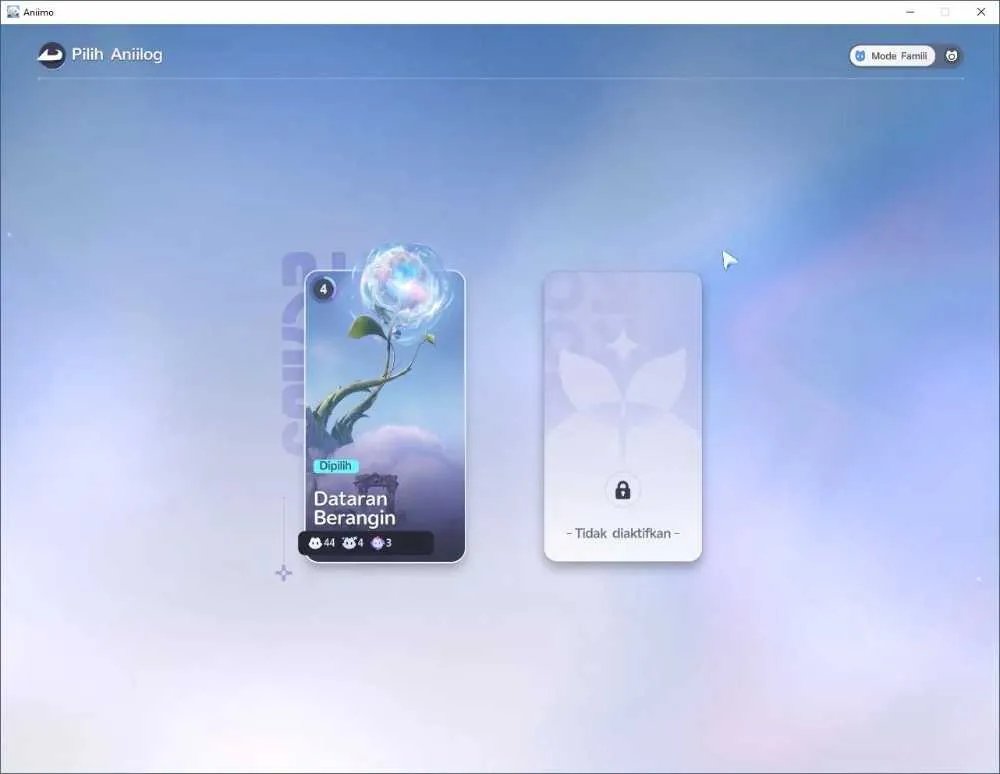Click the purple creature icon showing 3
1000x774 pixels.
point(378,543)
